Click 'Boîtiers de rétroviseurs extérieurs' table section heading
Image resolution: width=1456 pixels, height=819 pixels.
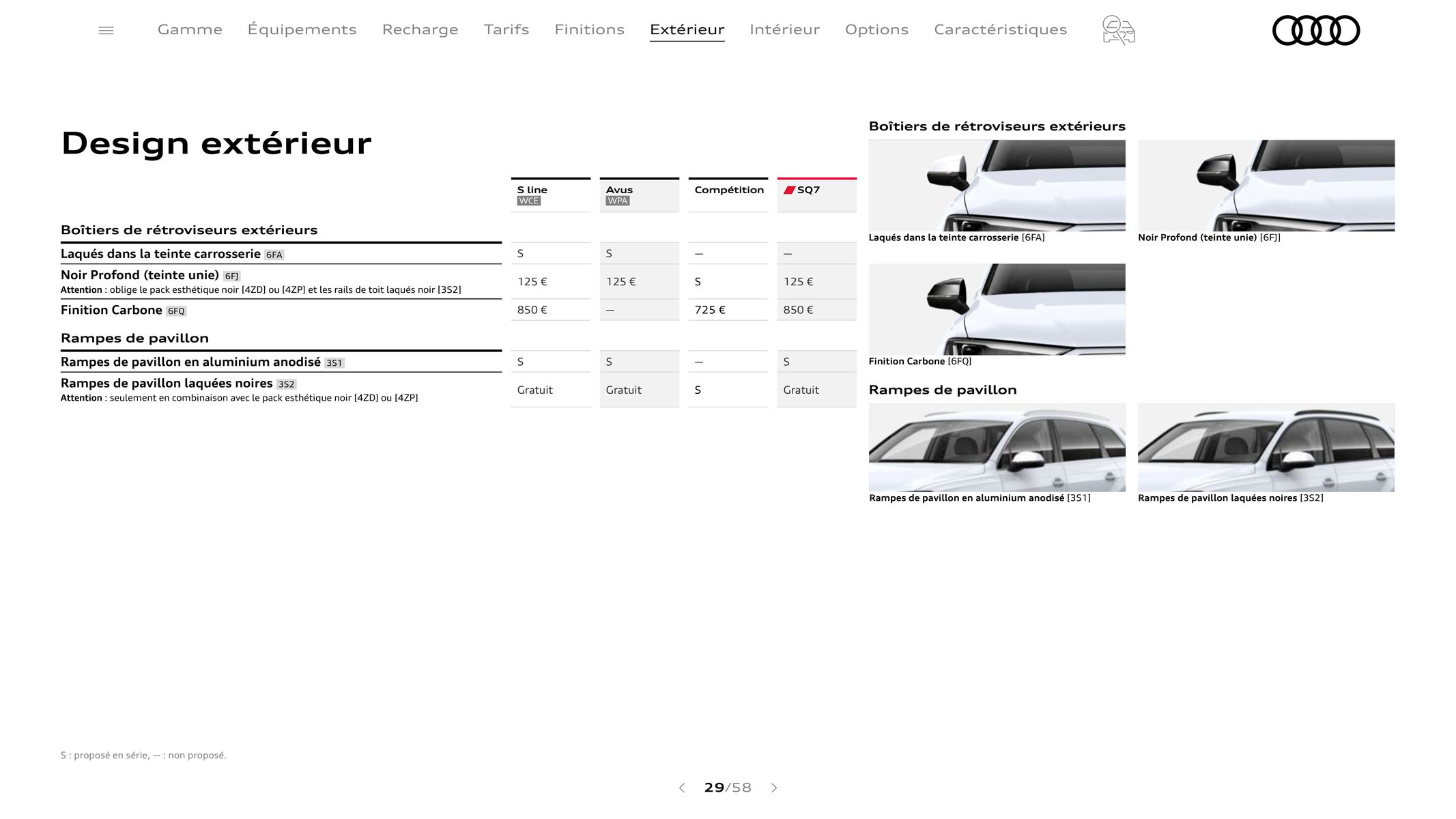(189, 230)
